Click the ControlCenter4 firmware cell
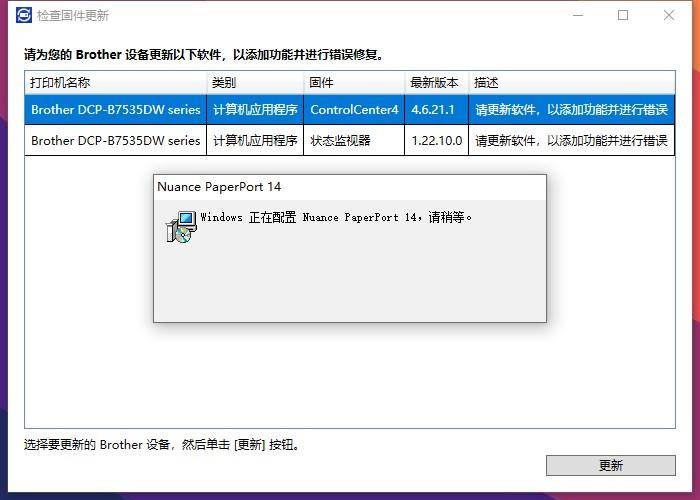The image size is (700, 500). coord(354,109)
